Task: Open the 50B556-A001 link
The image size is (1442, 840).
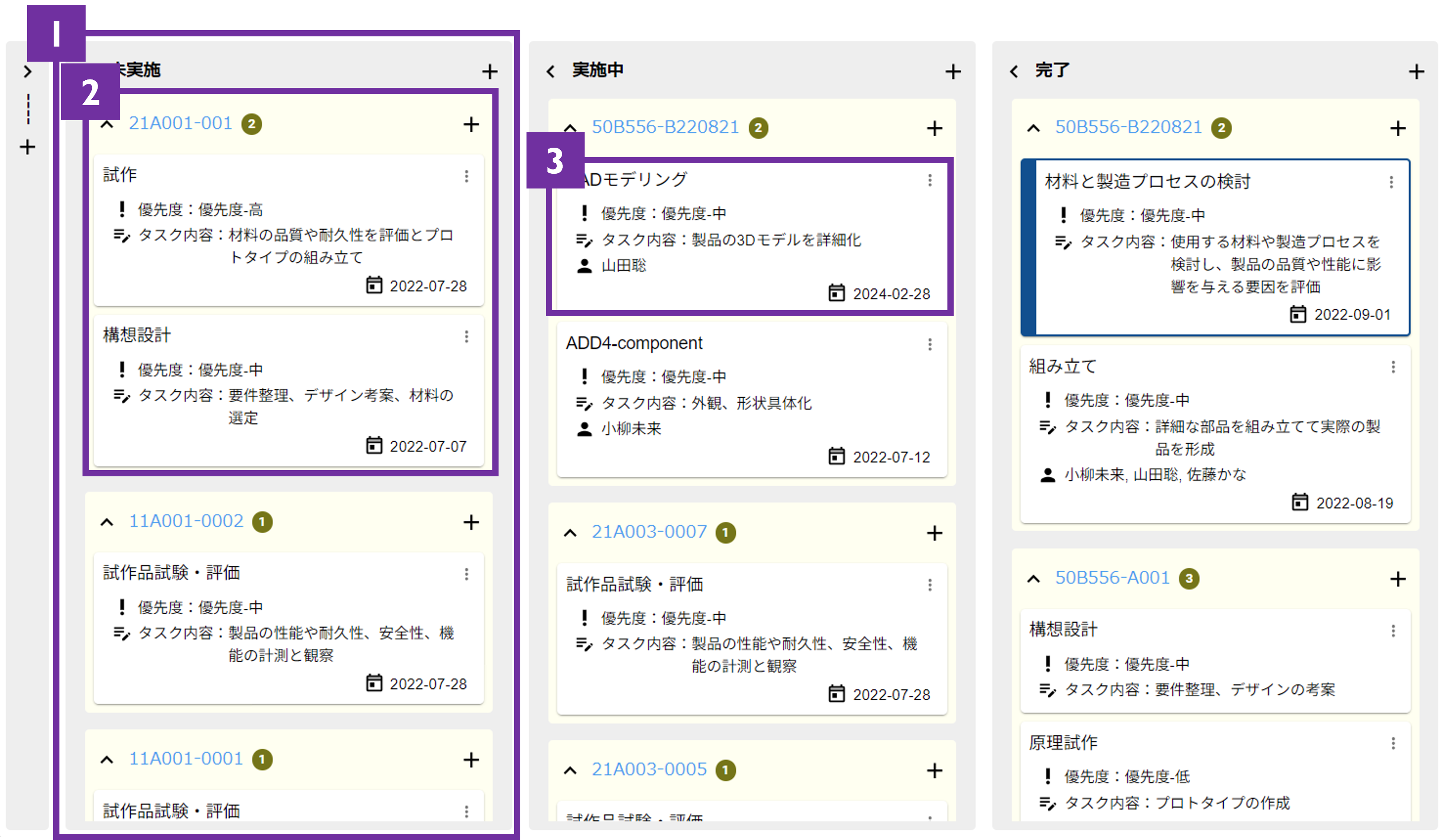Action: (1112, 577)
